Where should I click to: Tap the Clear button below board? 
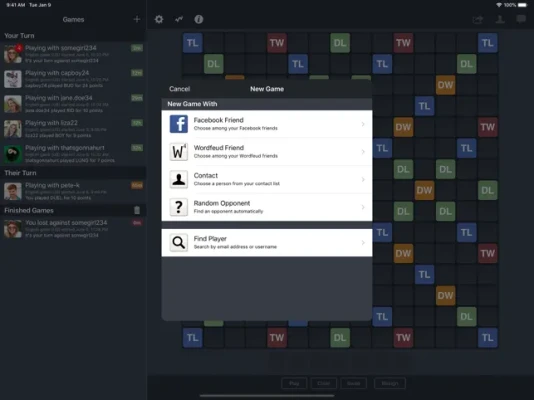click(x=324, y=383)
